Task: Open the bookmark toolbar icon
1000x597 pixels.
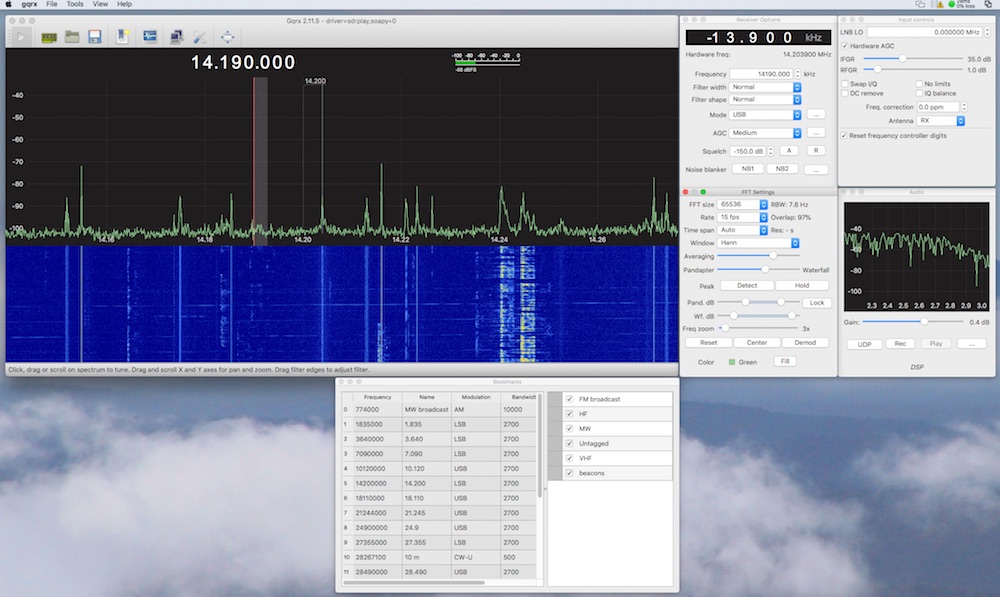Action: (122, 36)
